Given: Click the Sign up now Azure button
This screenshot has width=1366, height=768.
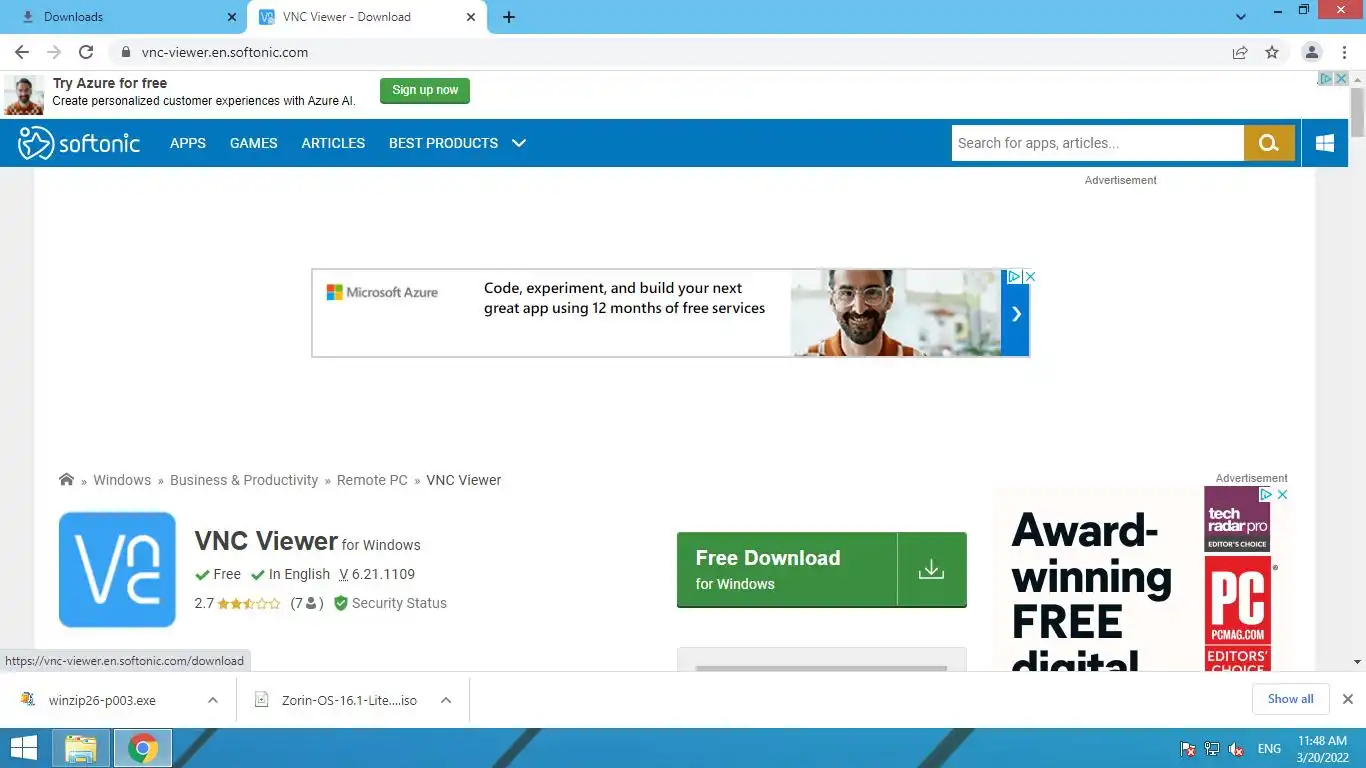Looking at the screenshot, I should [425, 90].
